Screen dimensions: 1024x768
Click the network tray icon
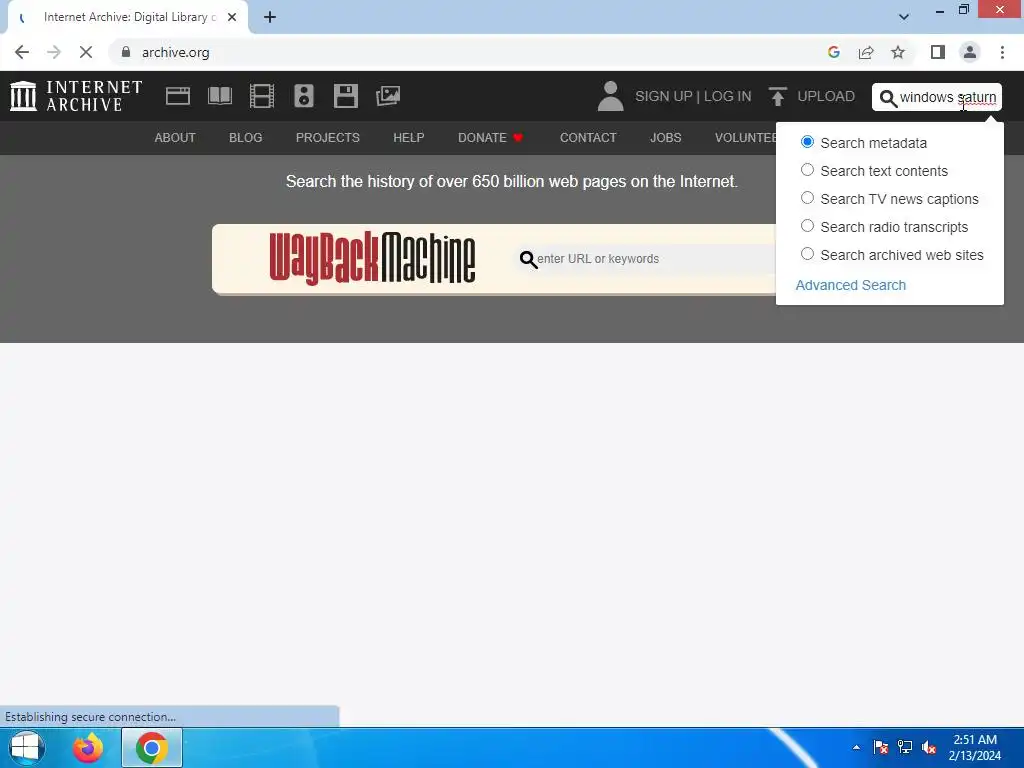[x=904, y=747]
